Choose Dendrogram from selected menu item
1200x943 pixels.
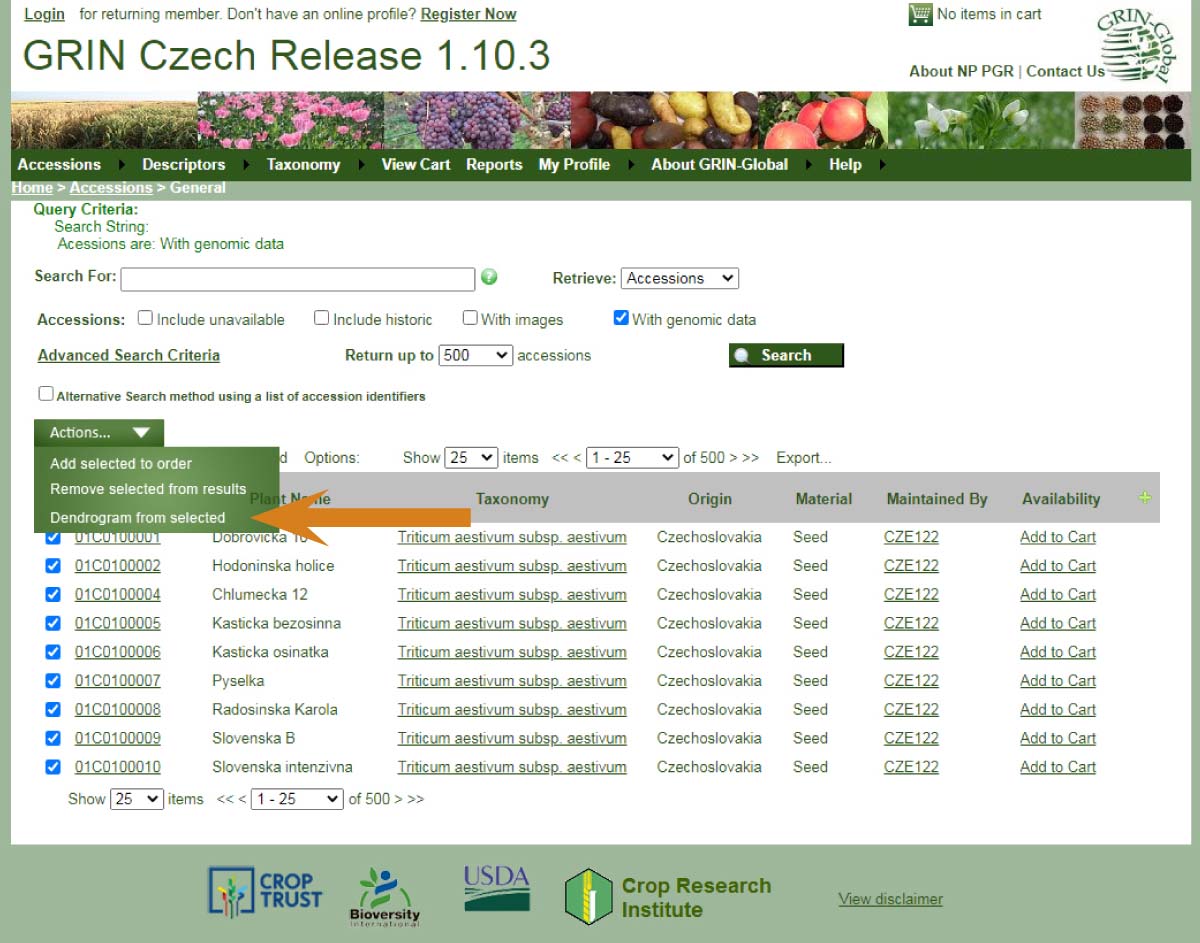pyautogui.click(x=138, y=517)
